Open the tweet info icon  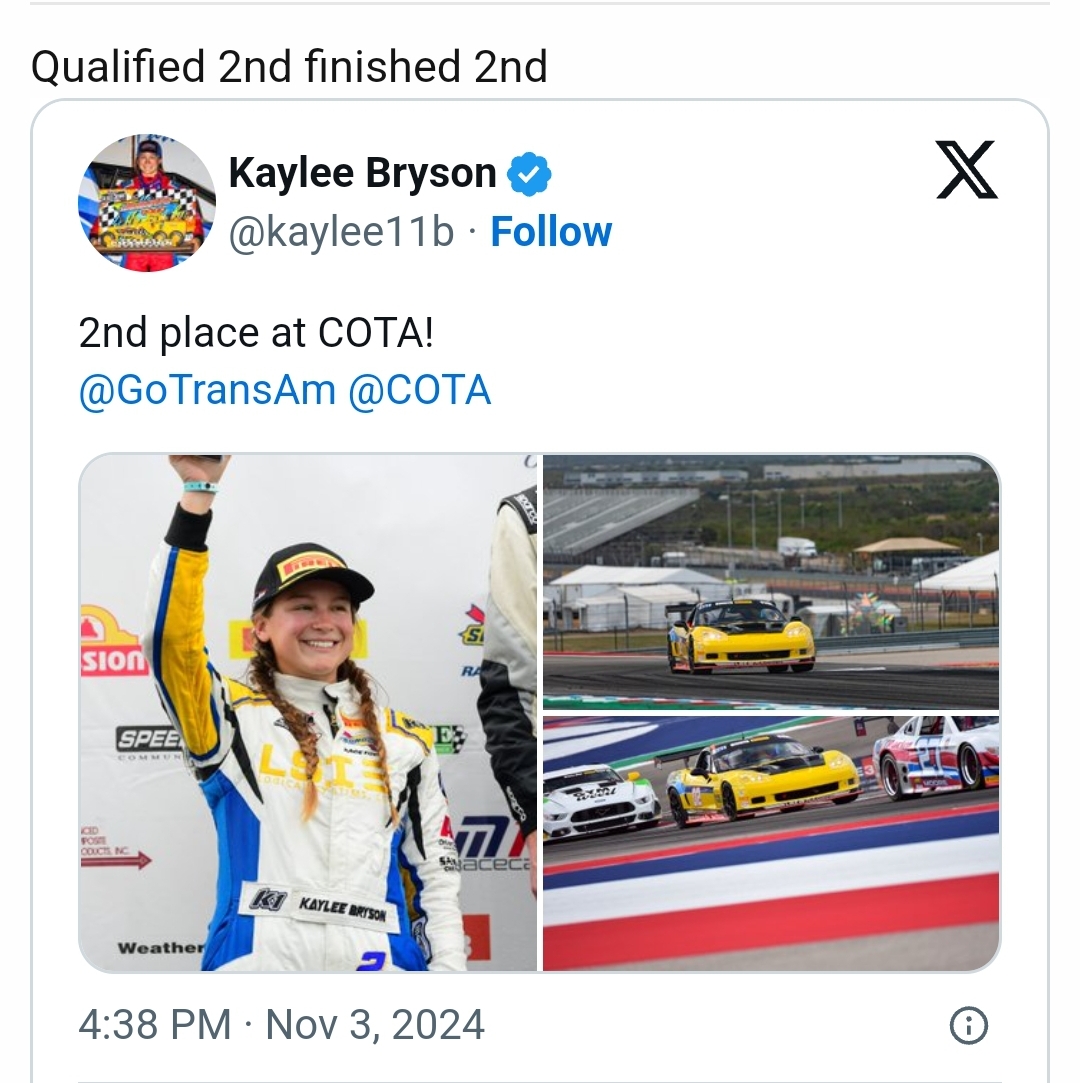[968, 1025]
